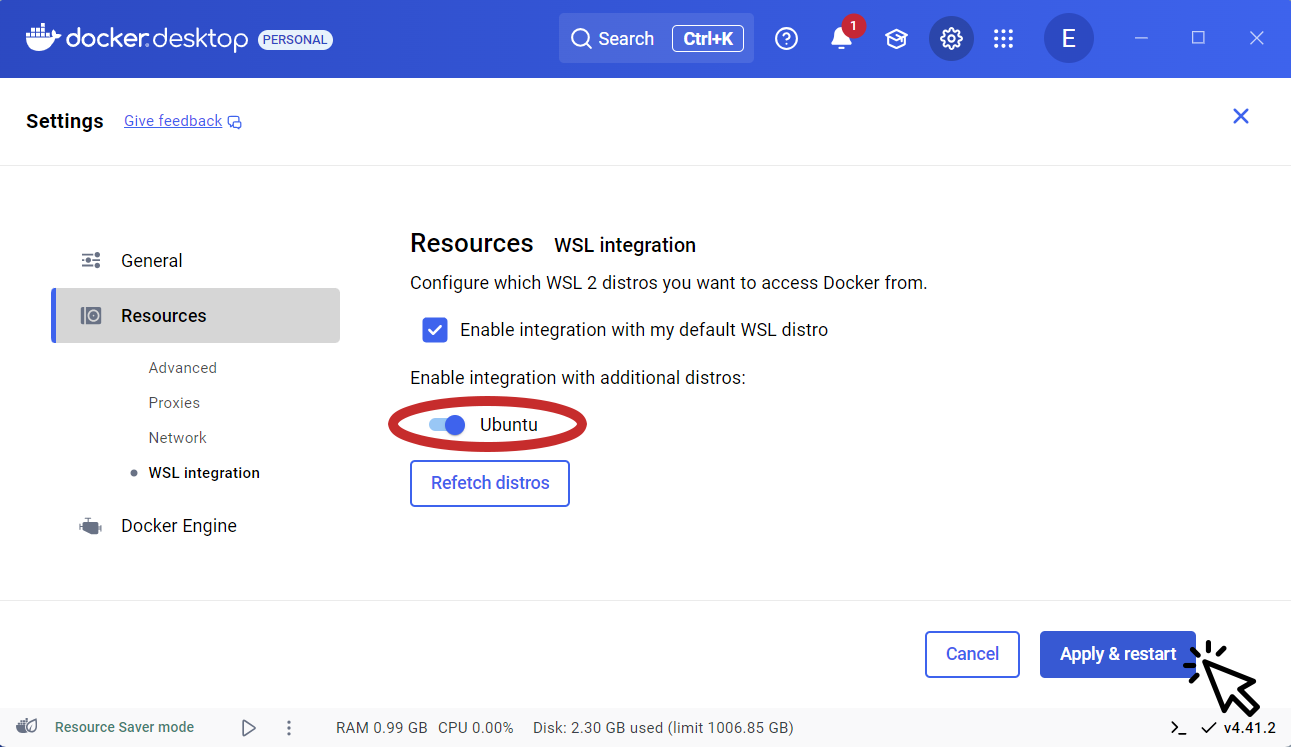Open the Learning Center icon
Viewport: 1291px width, 747px height.
(x=896, y=38)
